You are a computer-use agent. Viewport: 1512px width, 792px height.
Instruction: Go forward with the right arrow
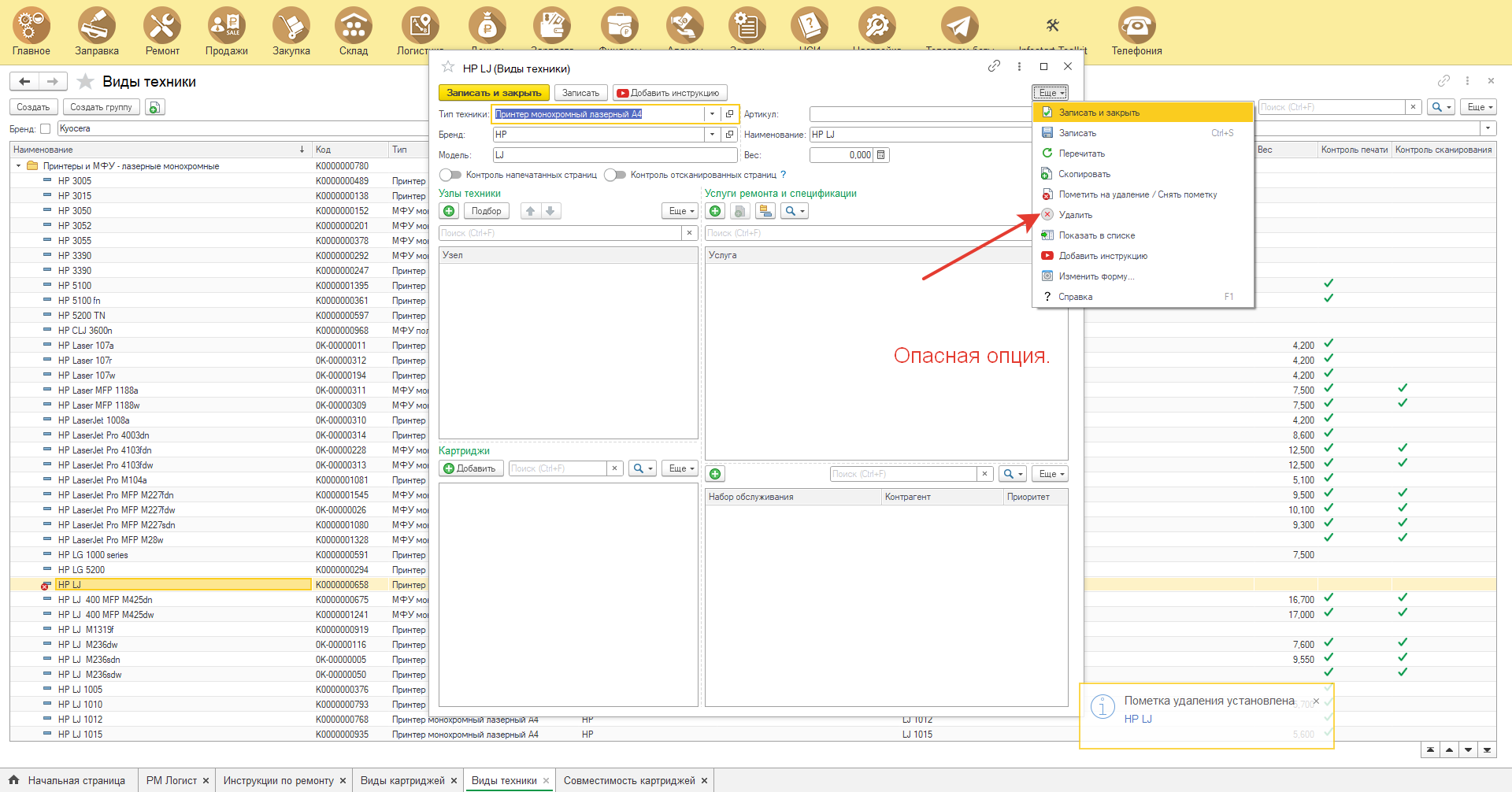click(x=52, y=81)
